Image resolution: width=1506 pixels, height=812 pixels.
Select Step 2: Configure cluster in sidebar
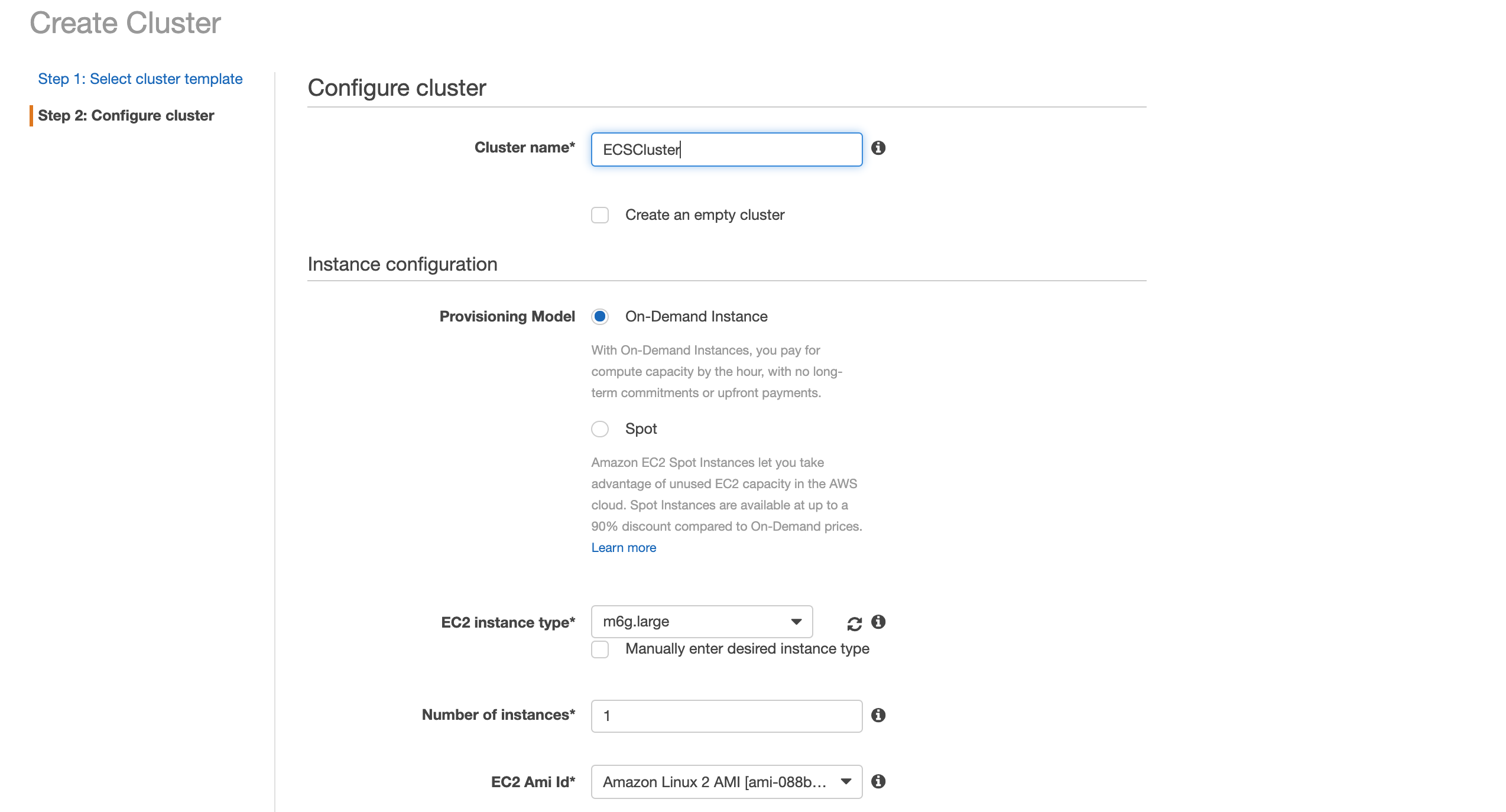(126, 115)
